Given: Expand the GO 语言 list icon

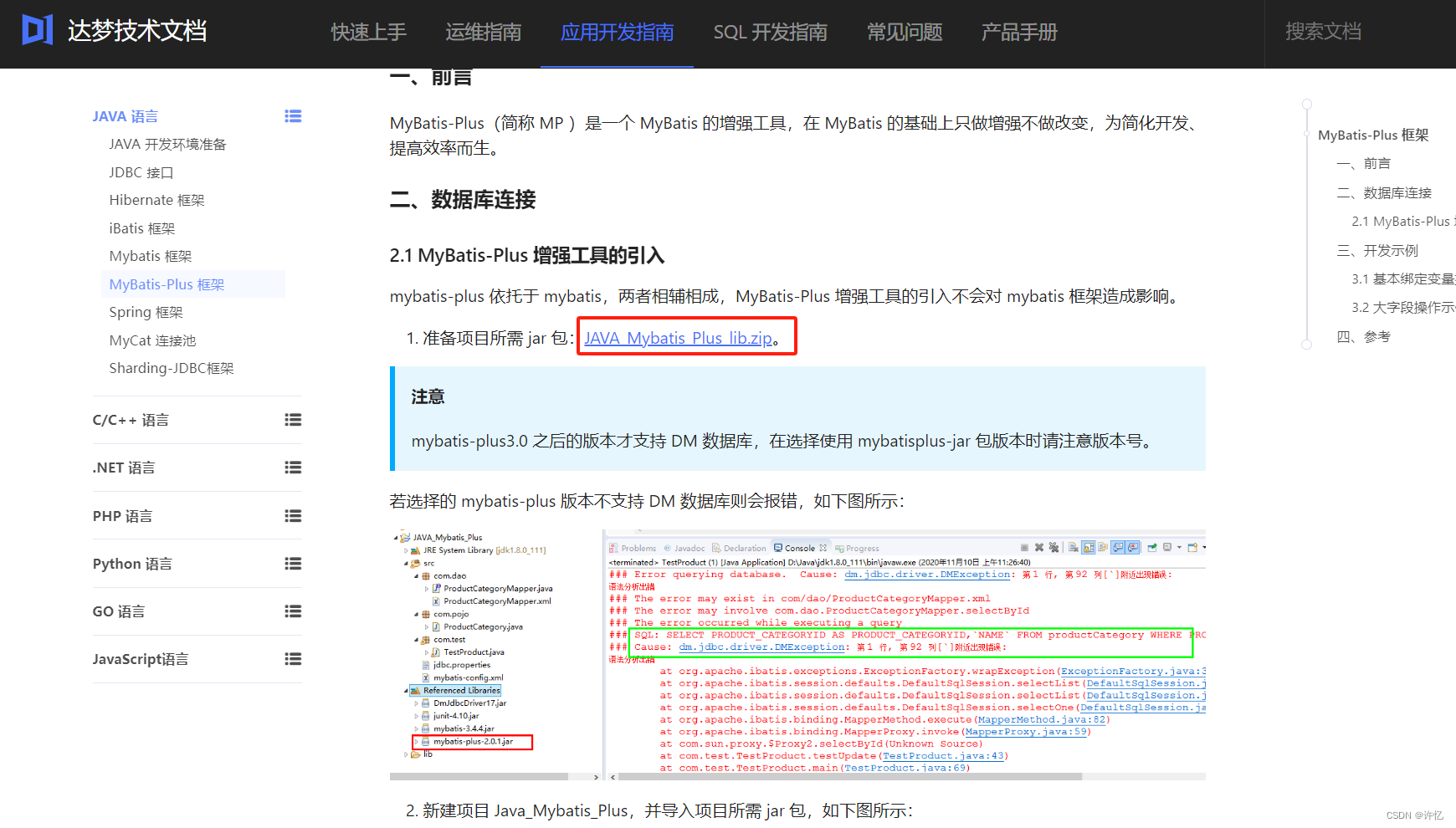Looking at the screenshot, I should 293,611.
